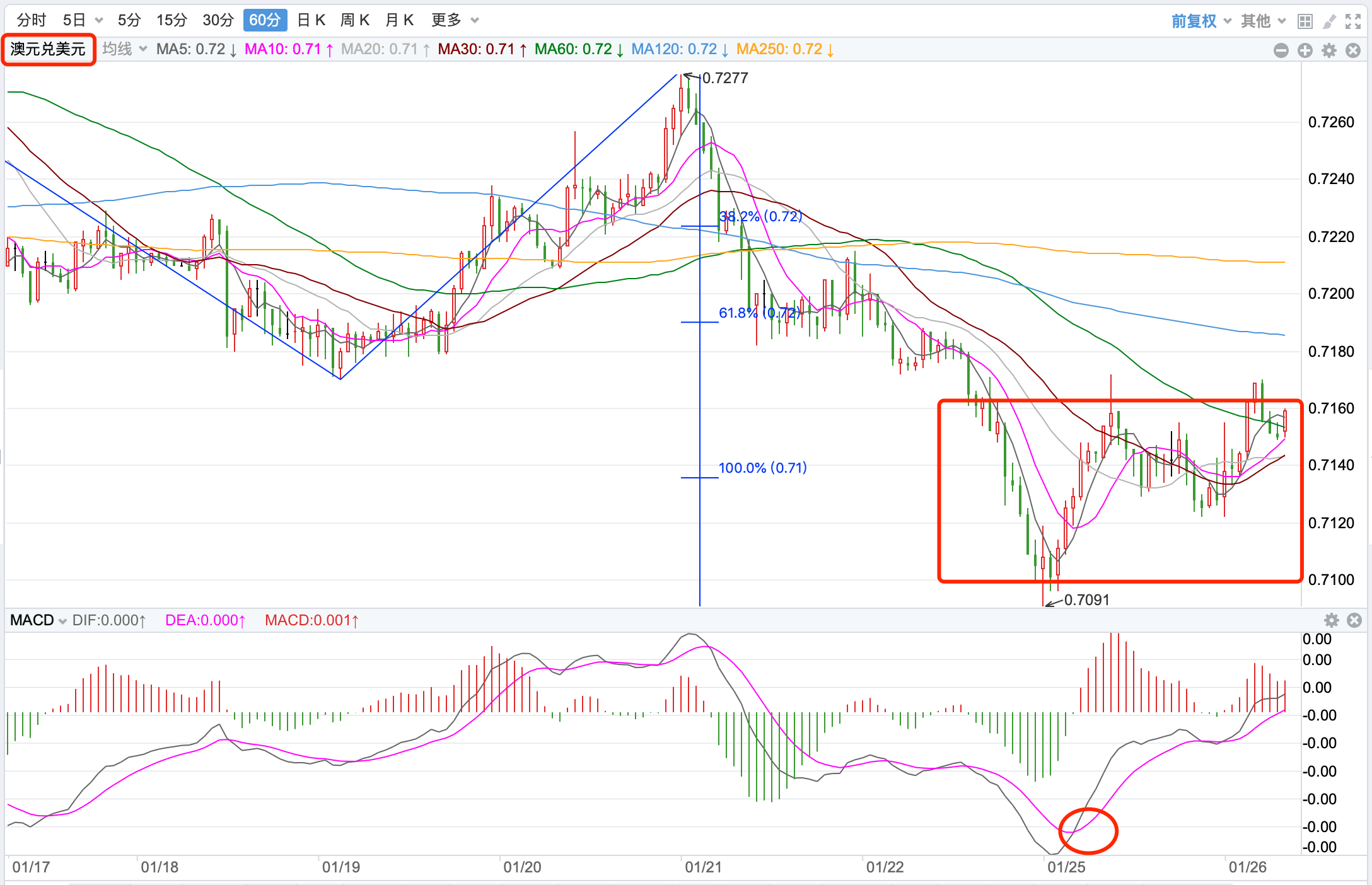Select the 分时 intraday view

click(x=32, y=20)
